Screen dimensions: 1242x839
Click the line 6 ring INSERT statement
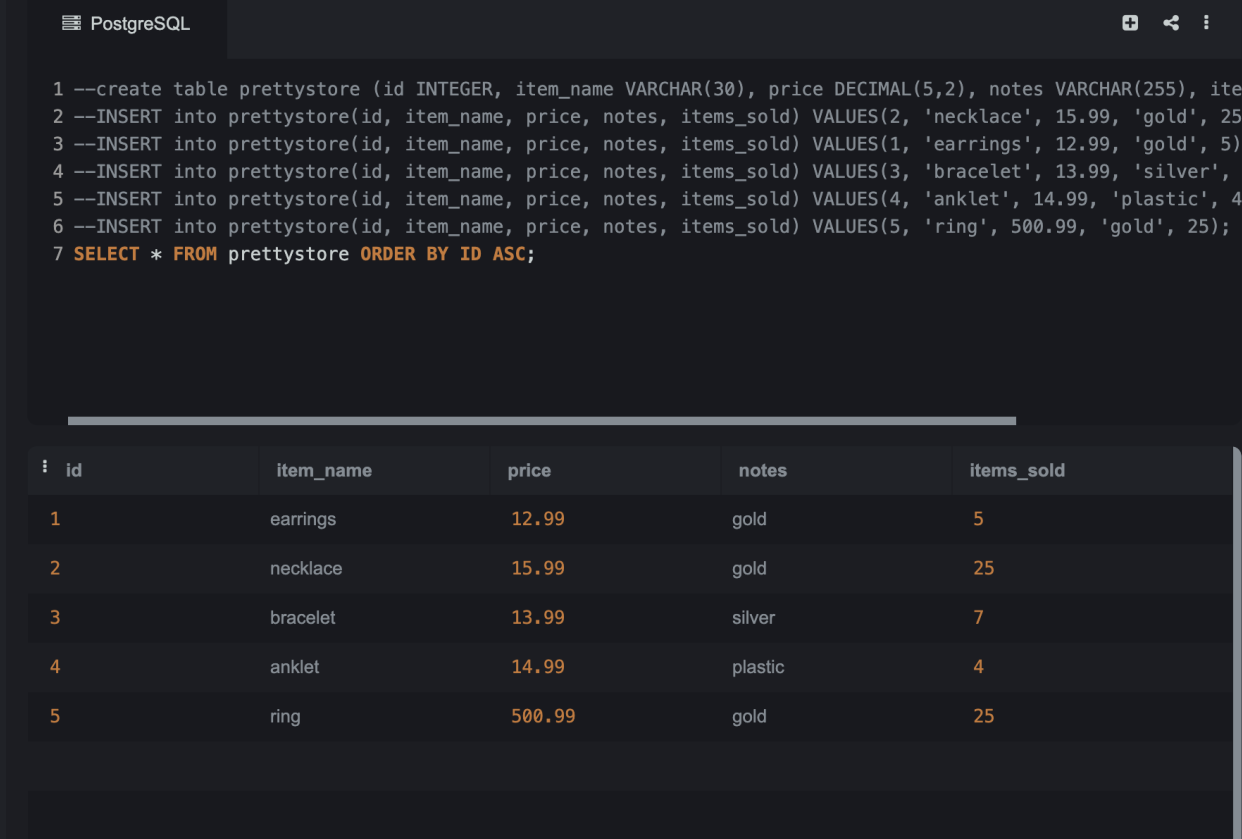(x=652, y=227)
